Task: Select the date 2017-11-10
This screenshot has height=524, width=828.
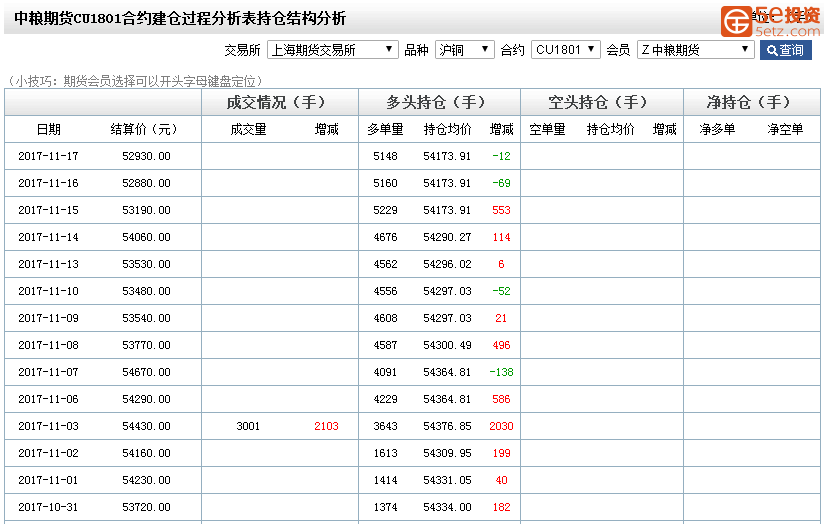Action: click(48, 291)
